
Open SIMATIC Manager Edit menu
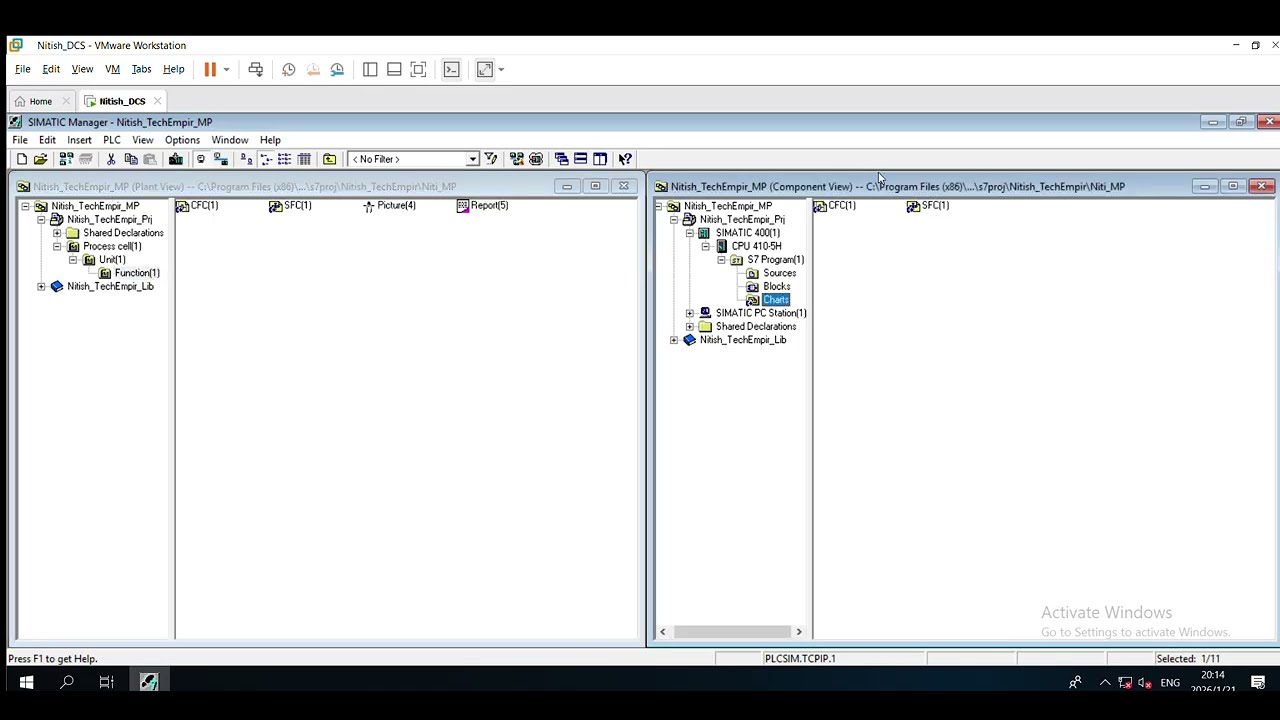(x=47, y=140)
